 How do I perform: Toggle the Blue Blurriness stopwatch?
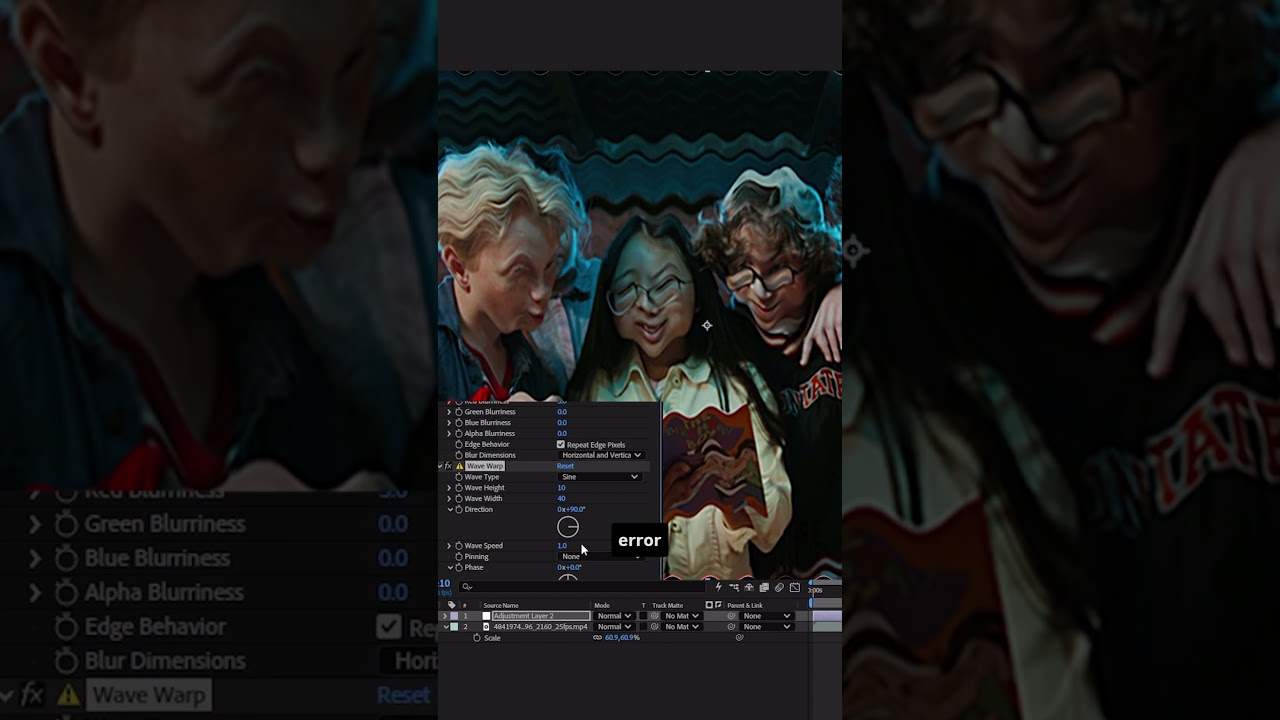(x=459, y=423)
